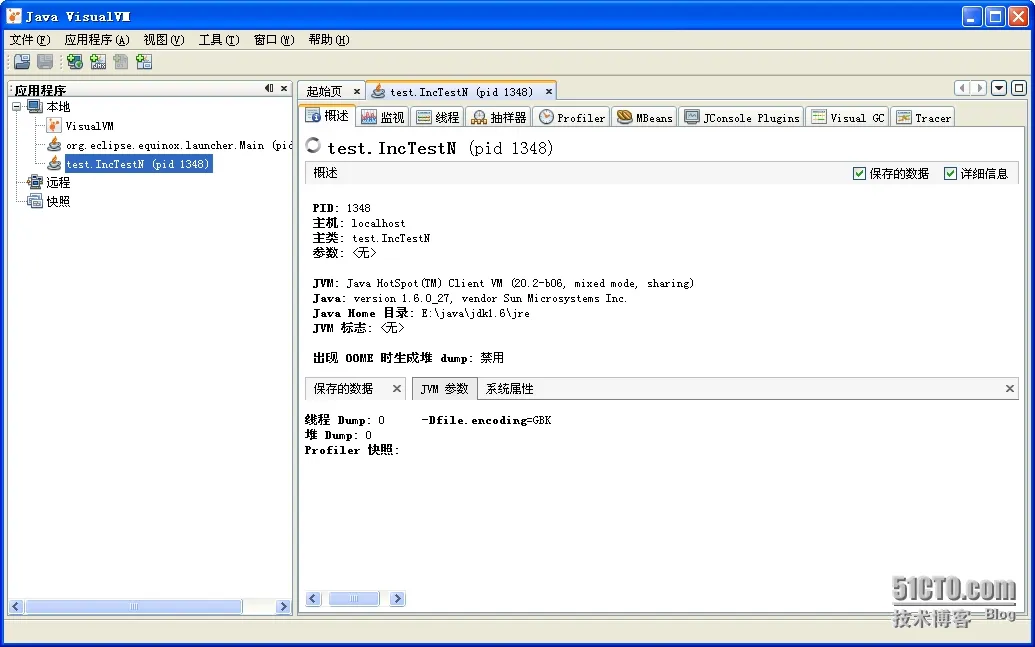1035x647 pixels.
Task: Open the 窗口 menu
Action: pyautogui.click(x=274, y=40)
